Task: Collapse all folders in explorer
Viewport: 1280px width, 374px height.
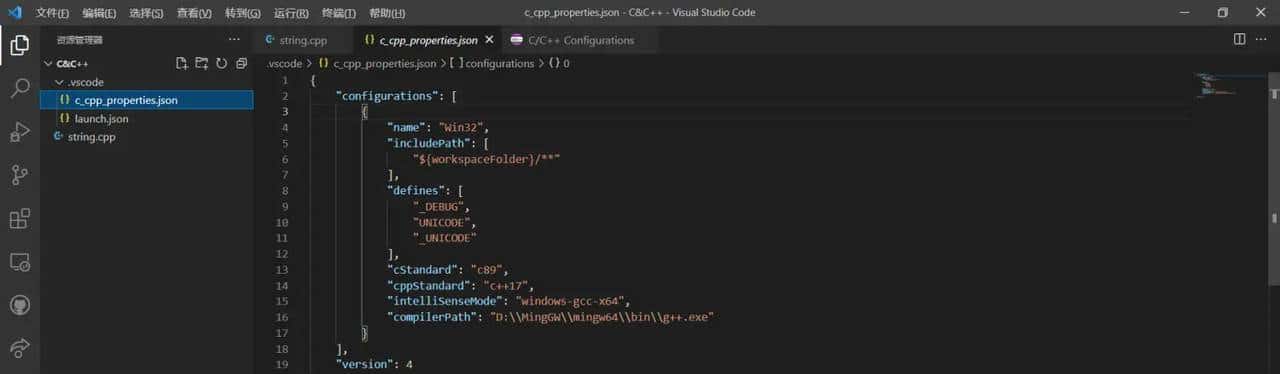Action: point(241,63)
